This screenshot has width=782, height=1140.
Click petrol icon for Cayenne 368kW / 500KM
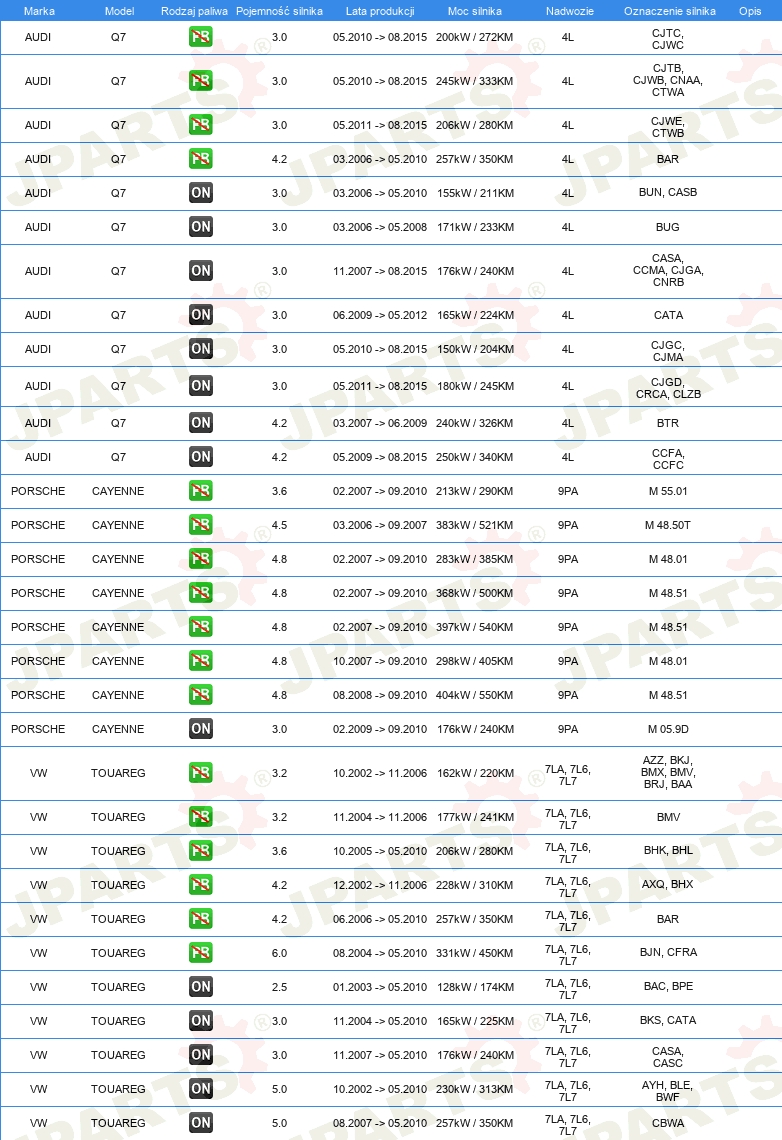pos(201,593)
